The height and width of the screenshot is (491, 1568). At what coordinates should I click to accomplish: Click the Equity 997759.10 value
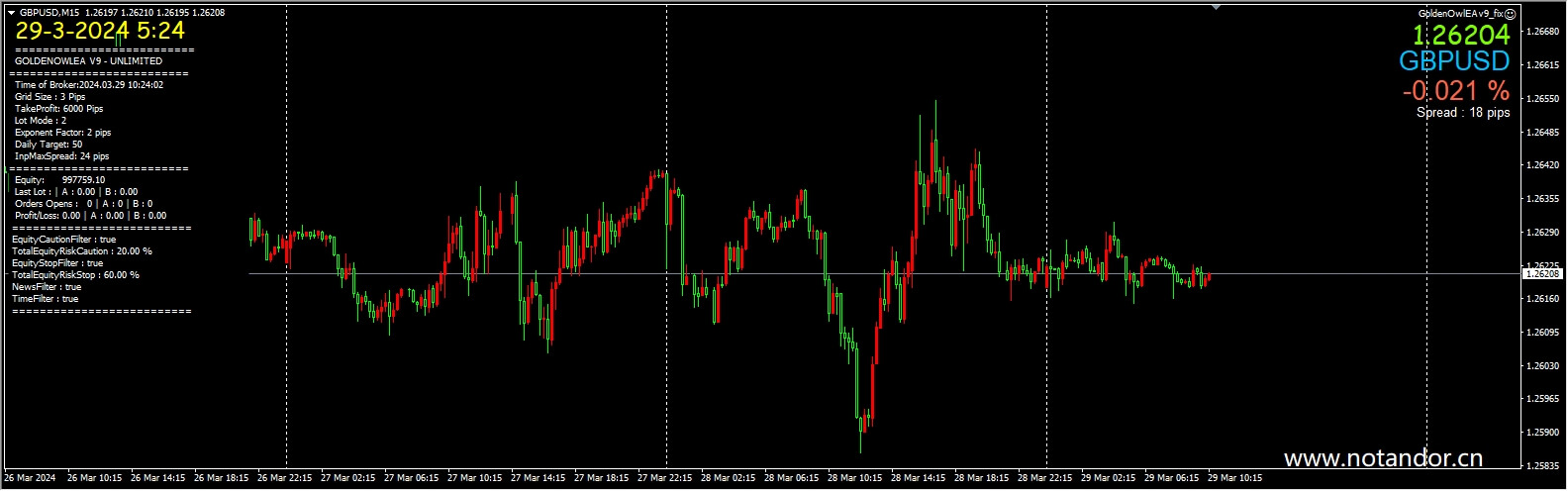click(83, 180)
